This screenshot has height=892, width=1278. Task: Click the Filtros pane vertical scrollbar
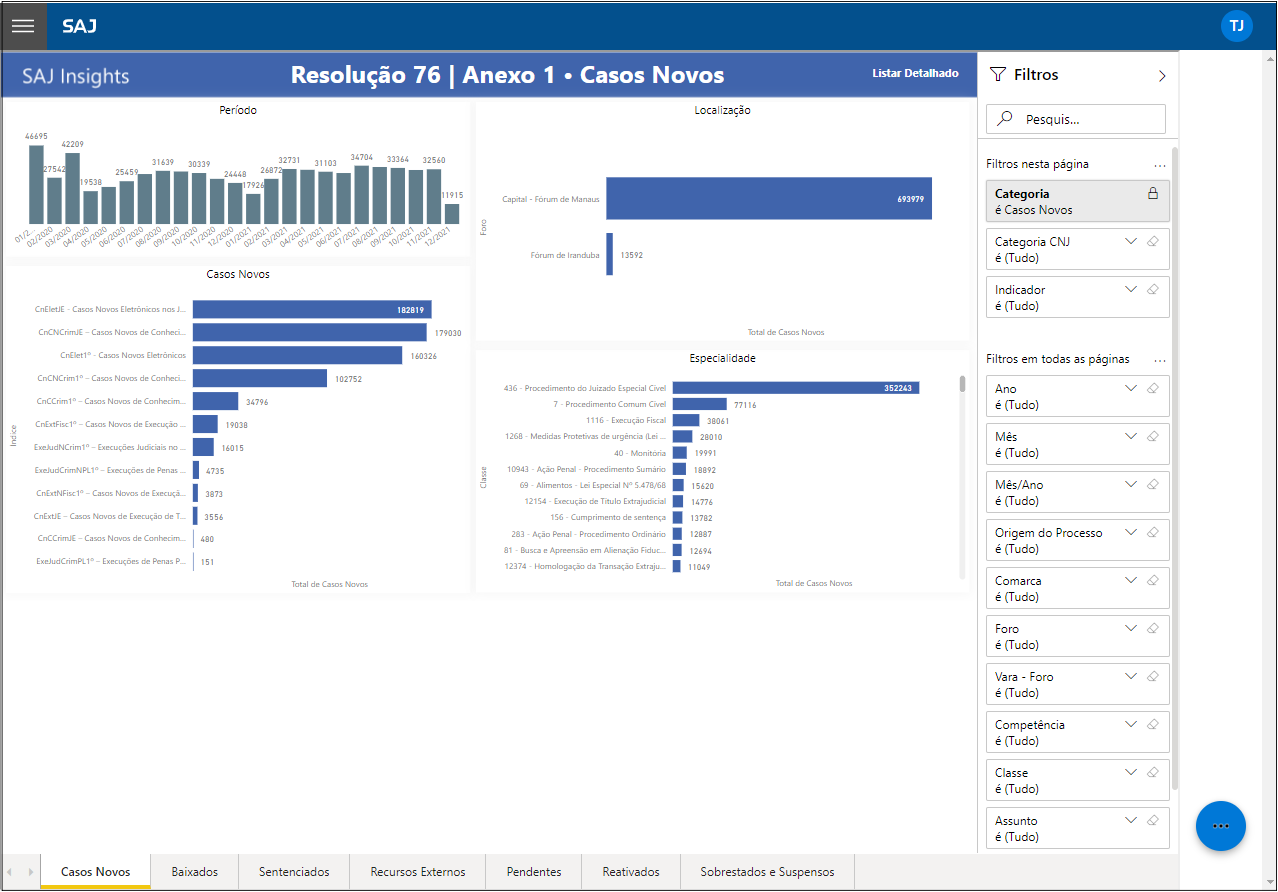[1175, 470]
